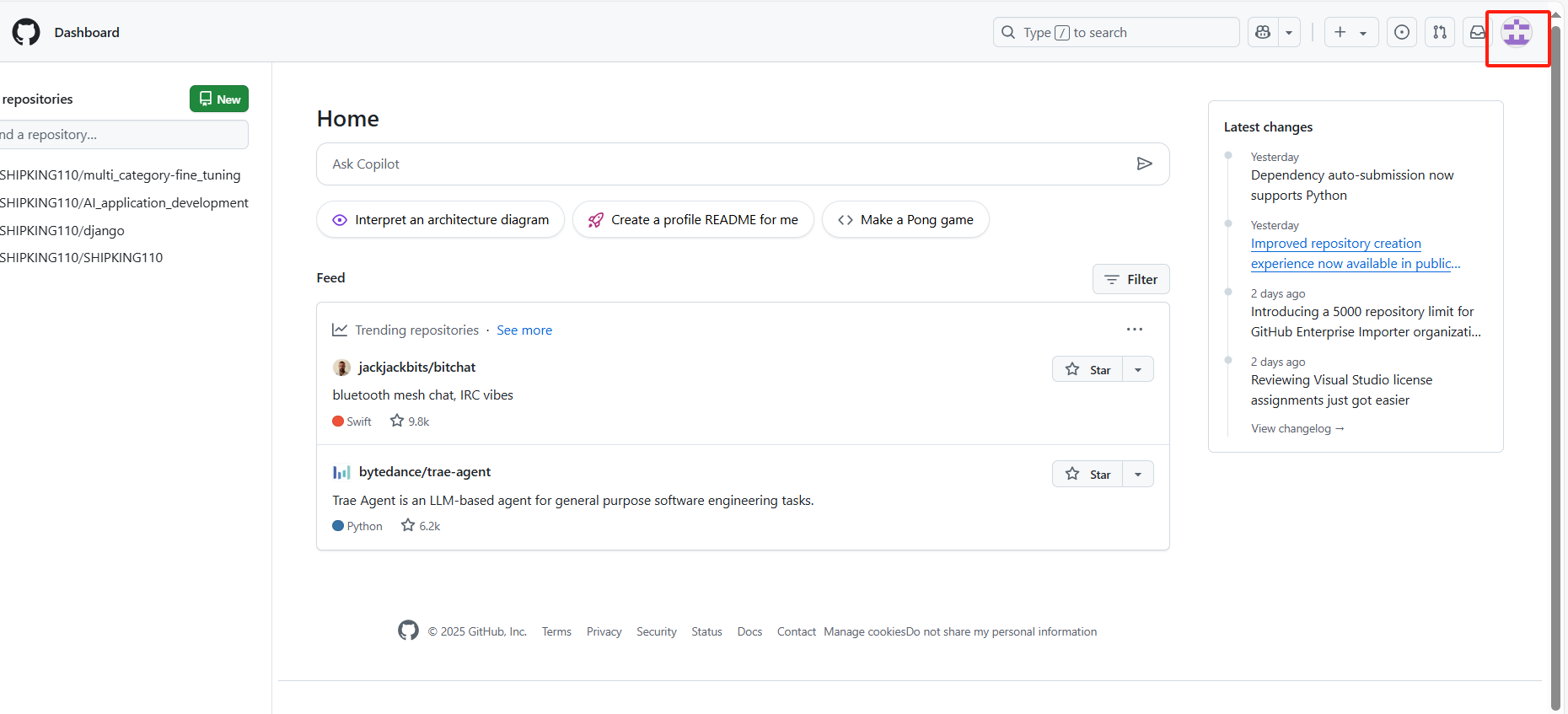1568x714 pixels.
Task: Open the user avatar profile menu
Action: (1517, 33)
